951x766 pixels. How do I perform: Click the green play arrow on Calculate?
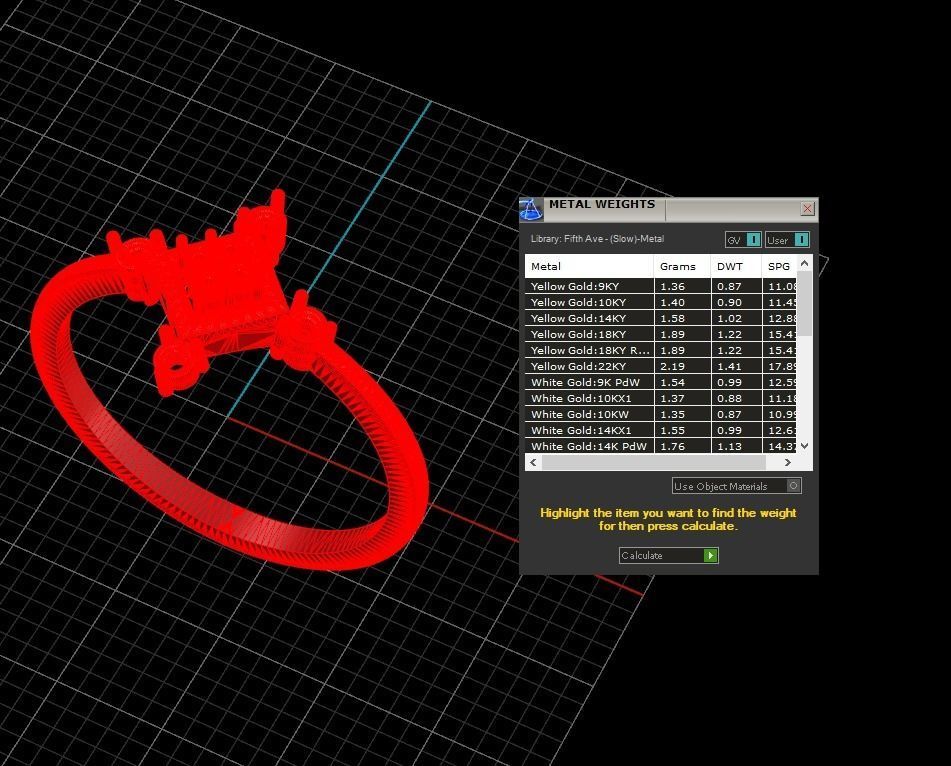pos(710,556)
